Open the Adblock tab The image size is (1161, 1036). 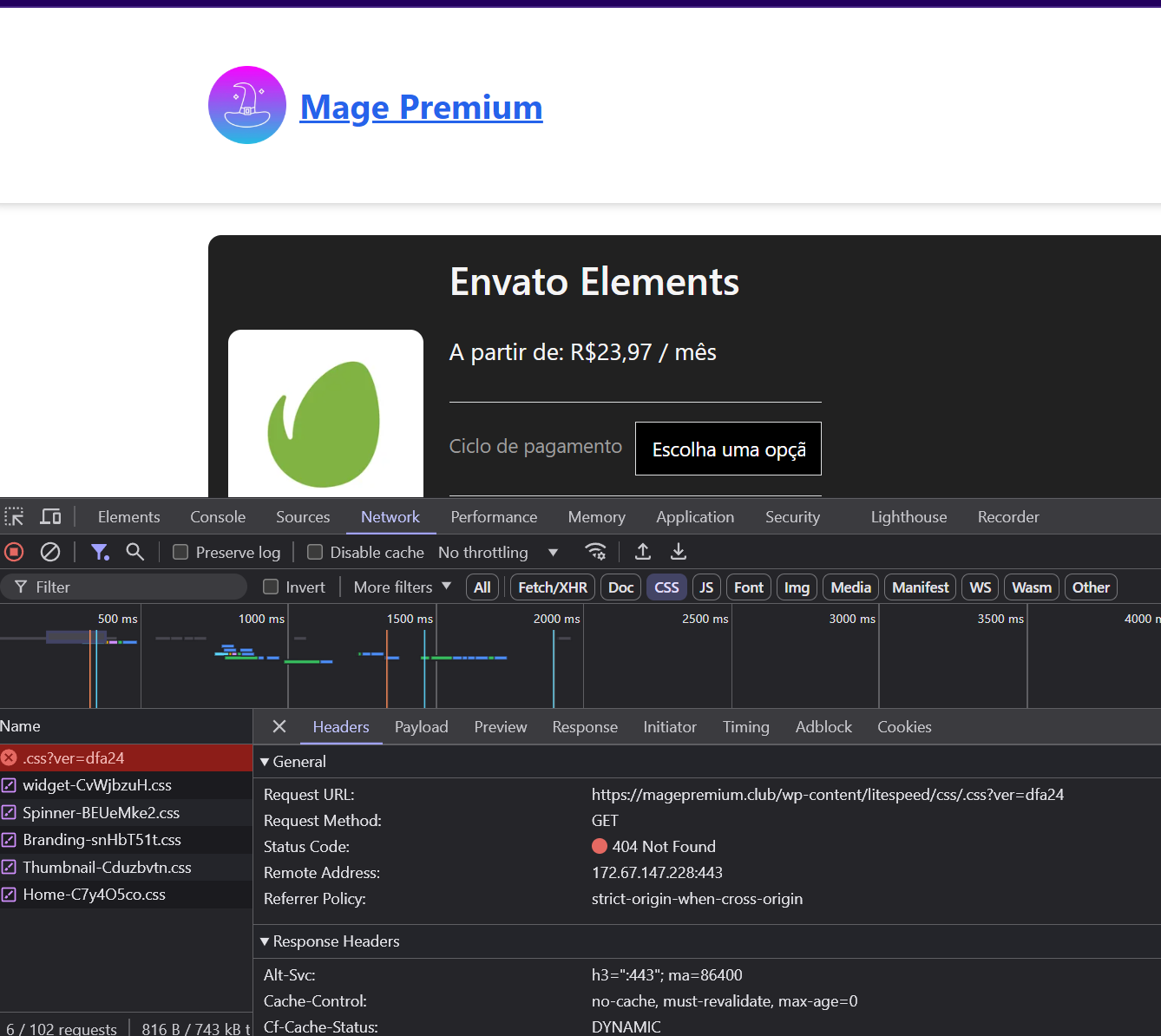coord(823,726)
